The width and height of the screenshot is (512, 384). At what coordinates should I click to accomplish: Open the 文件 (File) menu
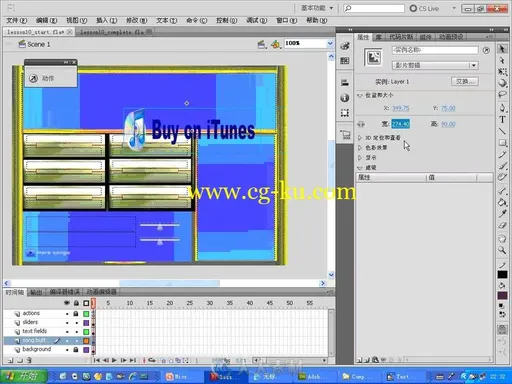[x=16, y=20]
